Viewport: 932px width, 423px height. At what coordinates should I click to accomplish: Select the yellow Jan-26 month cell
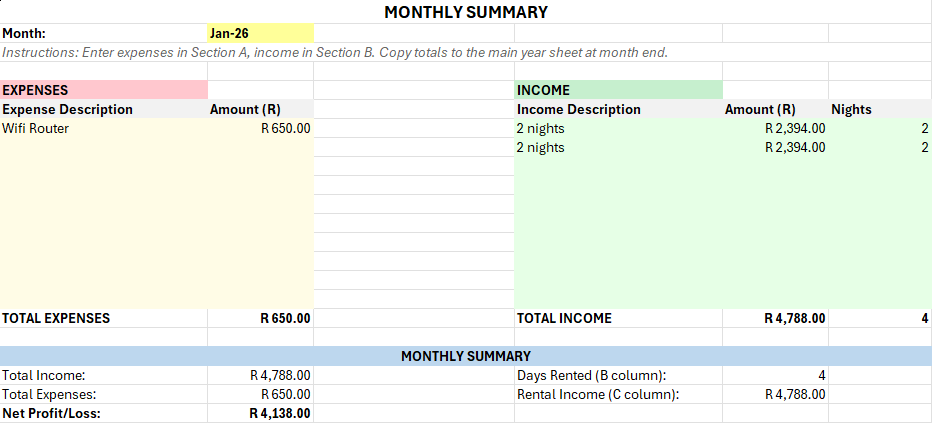(x=259, y=33)
